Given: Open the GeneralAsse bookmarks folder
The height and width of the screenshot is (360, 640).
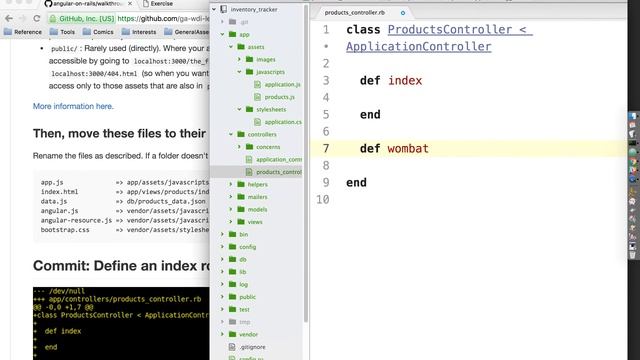Looking at the screenshot, I should point(187,32).
